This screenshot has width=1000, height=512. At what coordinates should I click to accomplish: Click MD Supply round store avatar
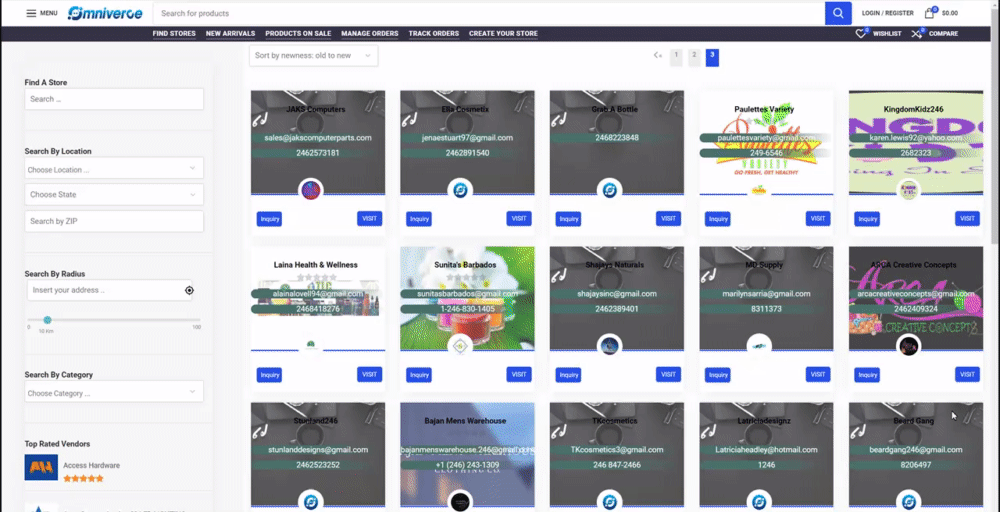pos(759,346)
